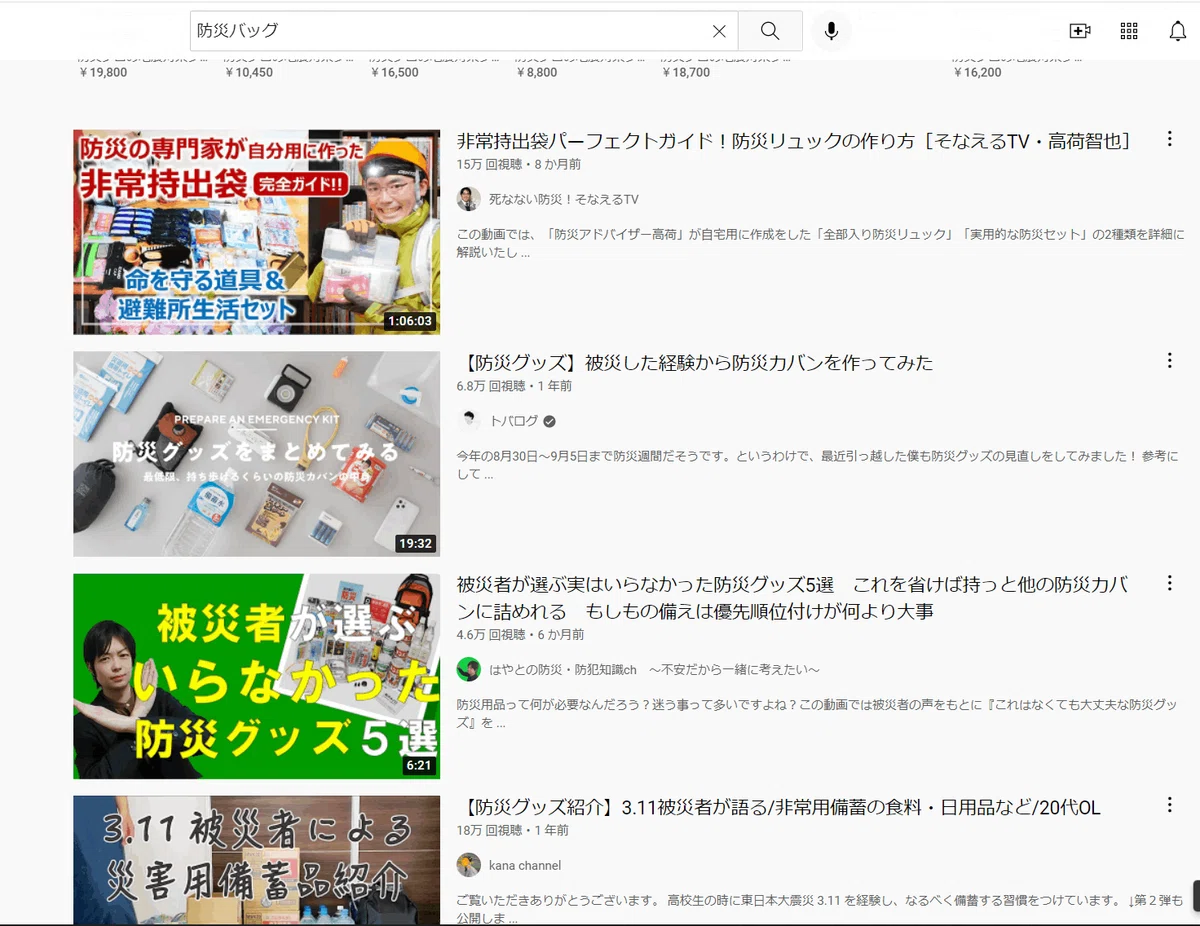Open more options for 非常持出袋パーフェクトガイド video
This screenshot has height=926, width=1200.
tap(1169, 139)
